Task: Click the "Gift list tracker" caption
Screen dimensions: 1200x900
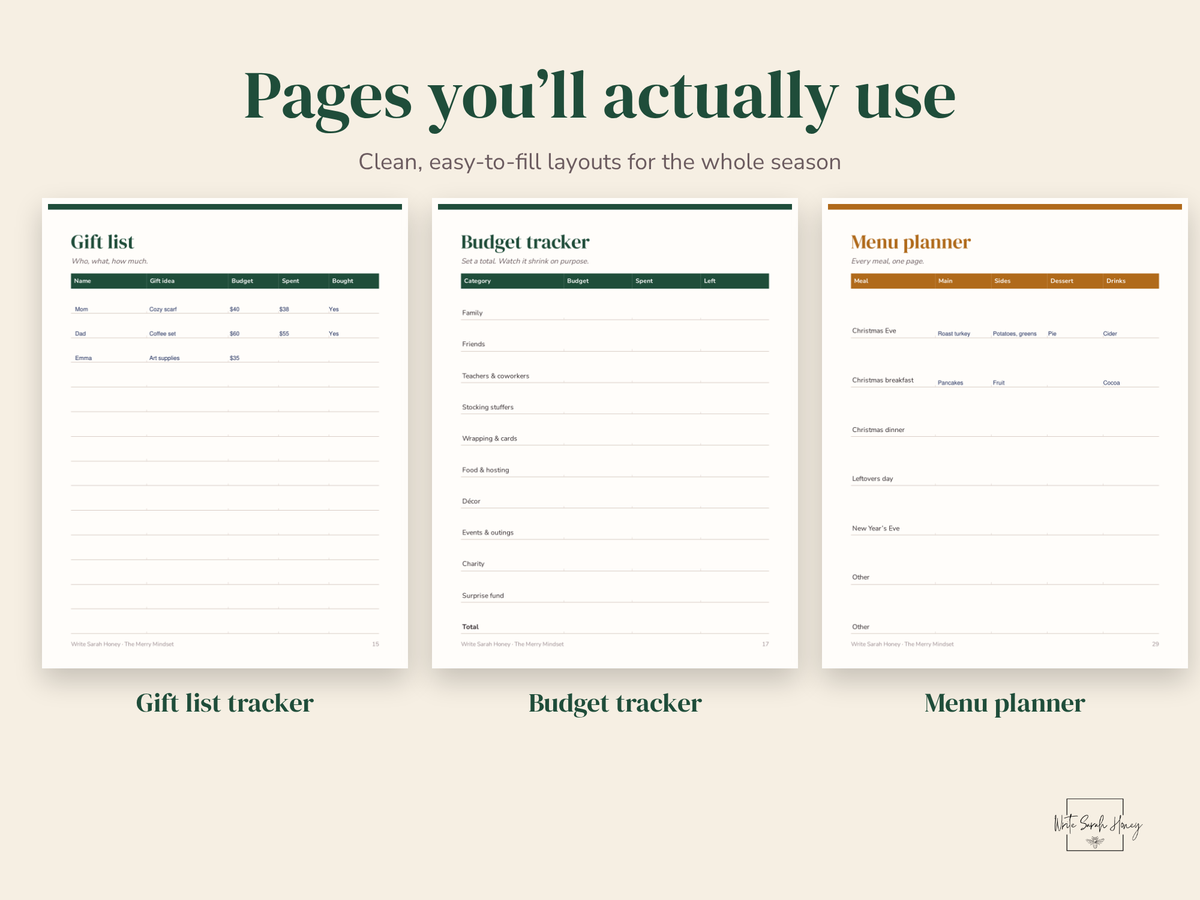Action: pos(225,703)
